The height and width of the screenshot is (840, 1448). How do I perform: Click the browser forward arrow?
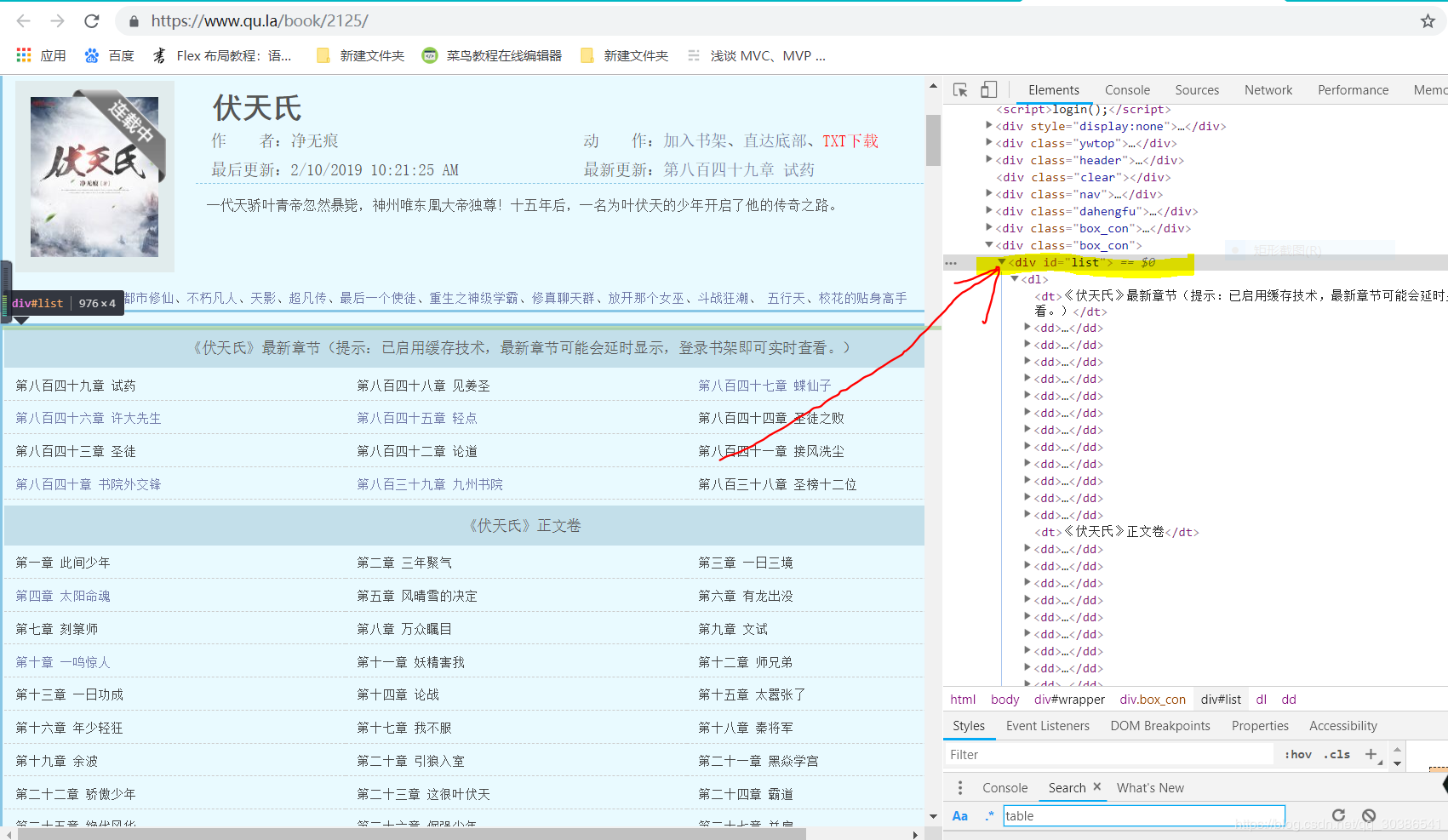(x=57, y=20)
